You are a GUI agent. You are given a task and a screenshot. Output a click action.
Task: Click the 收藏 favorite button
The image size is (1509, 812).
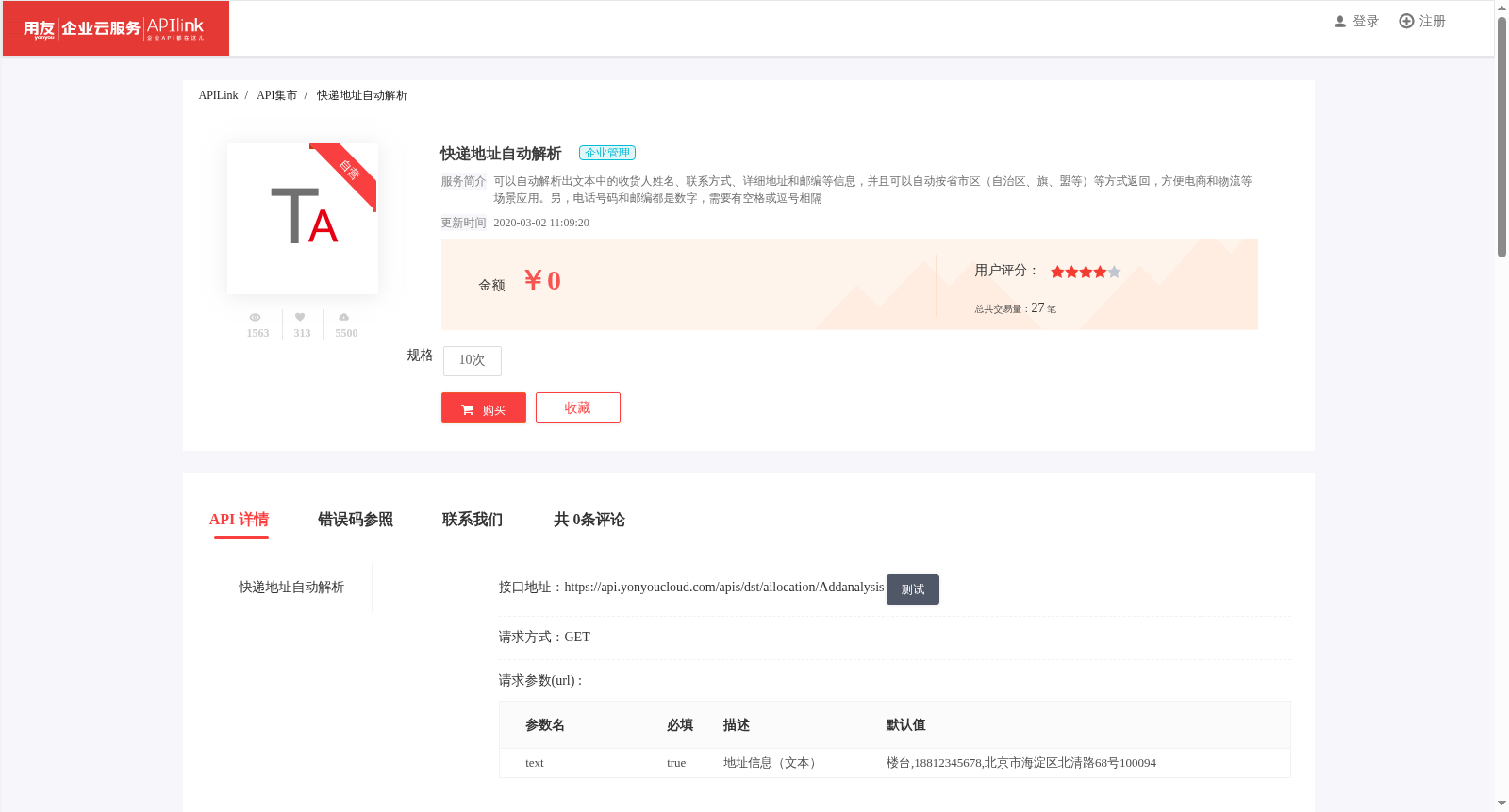tap(578, 407)
